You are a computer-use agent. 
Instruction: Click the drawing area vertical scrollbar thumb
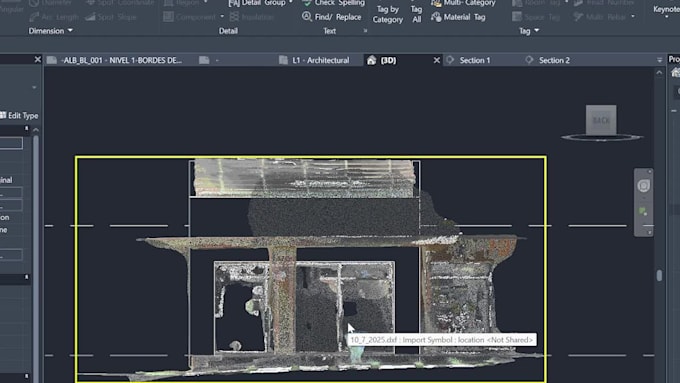[x=659, y=275]
